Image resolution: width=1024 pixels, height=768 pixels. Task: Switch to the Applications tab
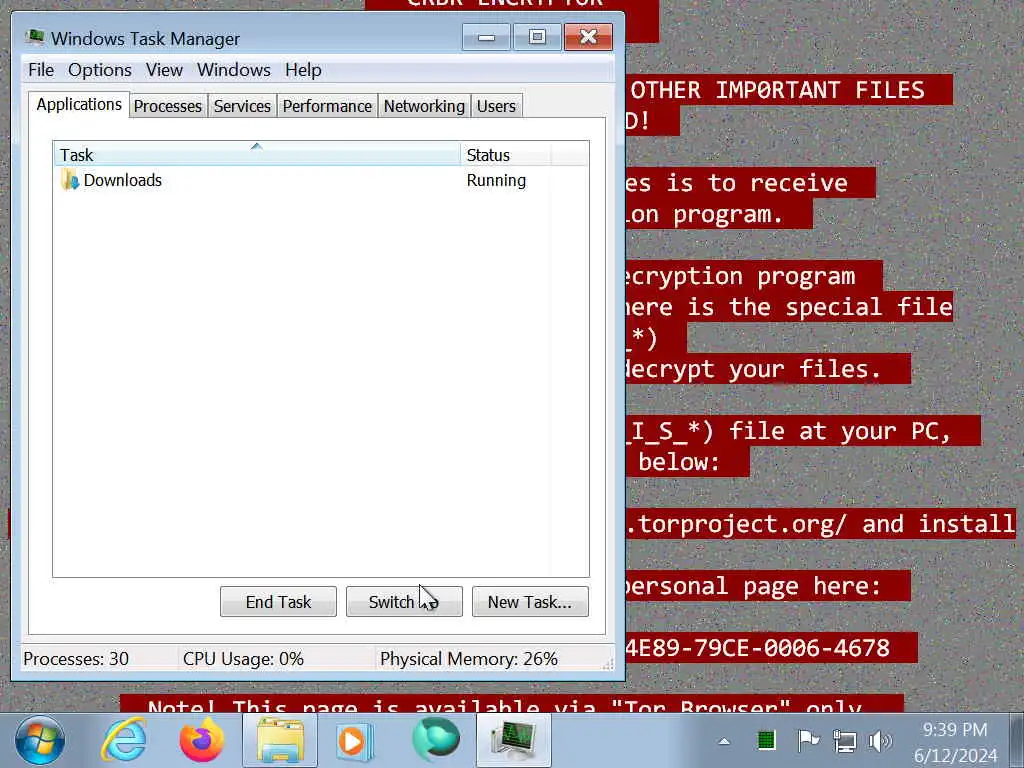point(79,104)
